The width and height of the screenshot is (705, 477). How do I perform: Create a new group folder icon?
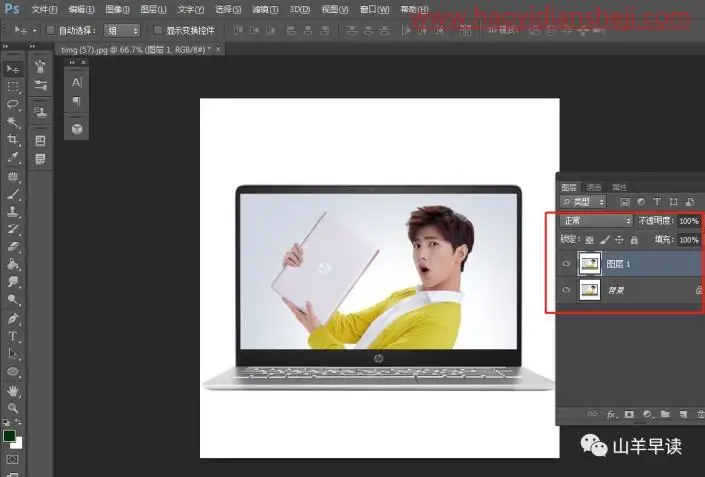click(665, 414)
